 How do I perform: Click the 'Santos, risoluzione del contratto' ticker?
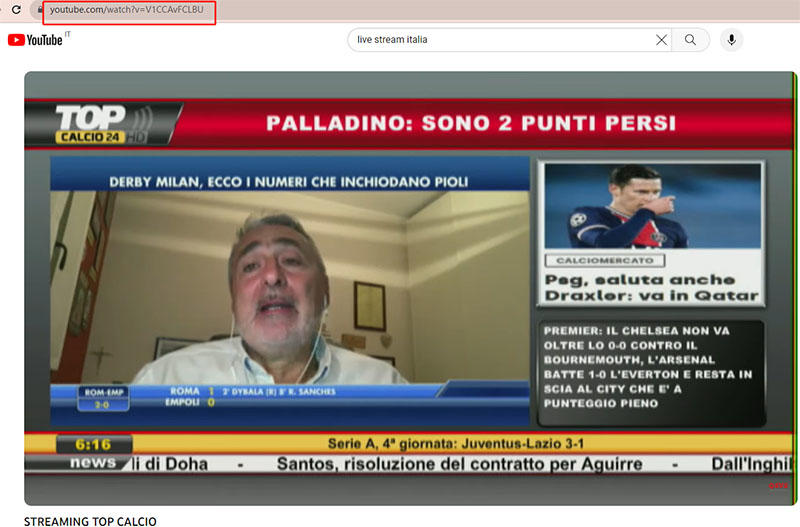459,464
